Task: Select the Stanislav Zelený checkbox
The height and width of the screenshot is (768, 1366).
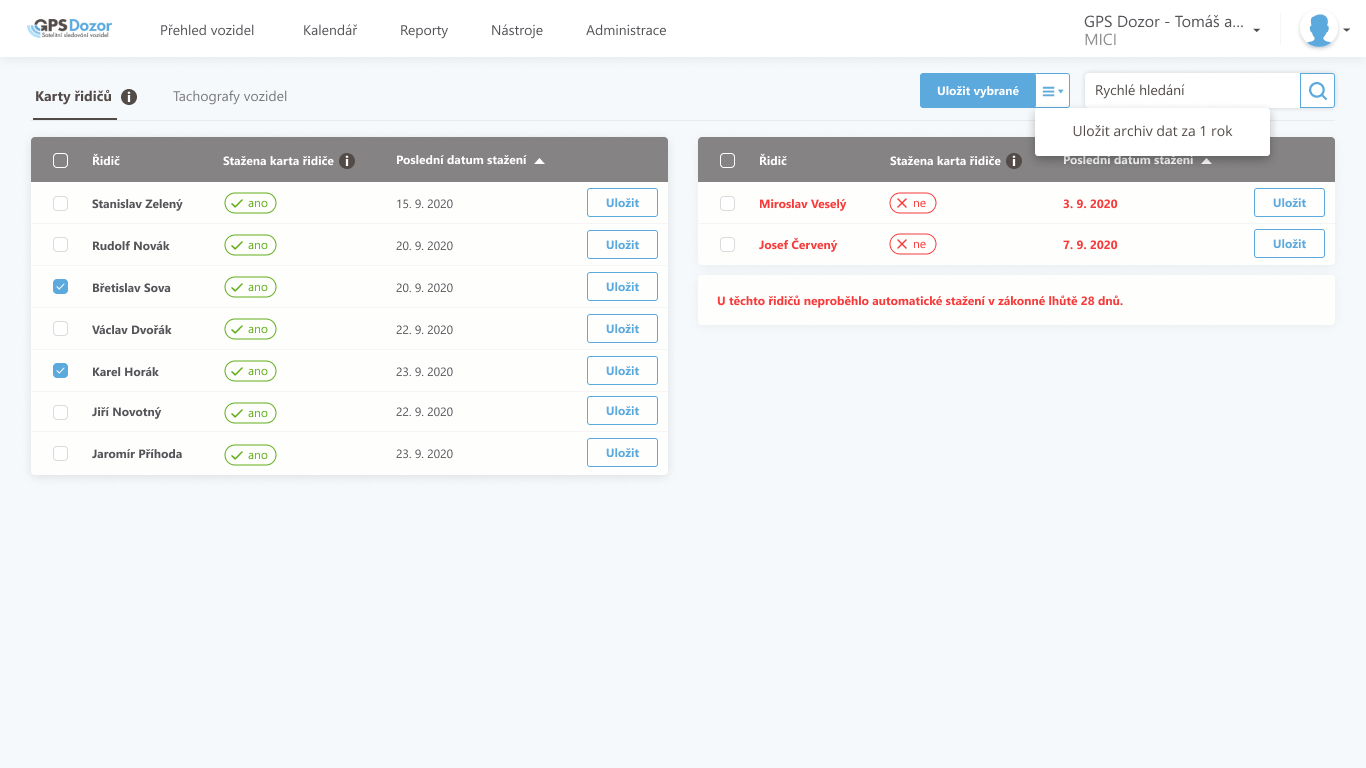Action: (x=60, y=203)
